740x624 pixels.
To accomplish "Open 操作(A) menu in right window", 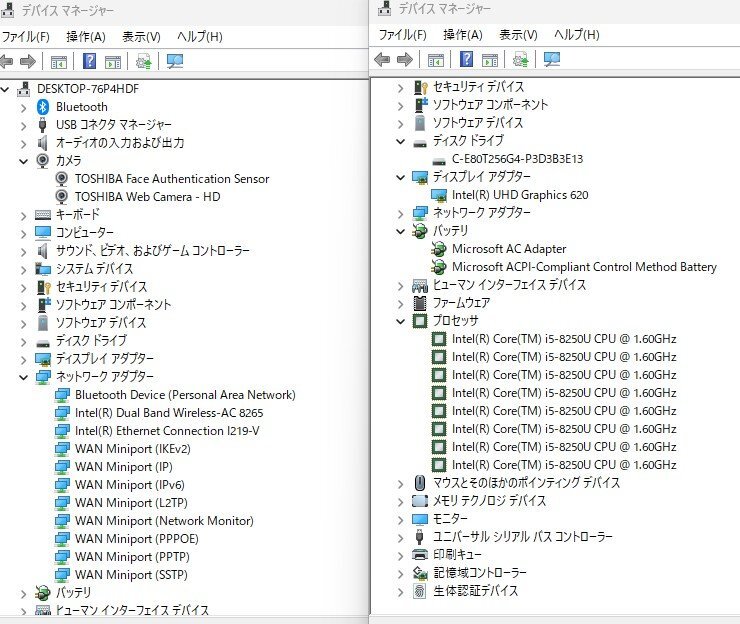I will click(x=463, y=35).
